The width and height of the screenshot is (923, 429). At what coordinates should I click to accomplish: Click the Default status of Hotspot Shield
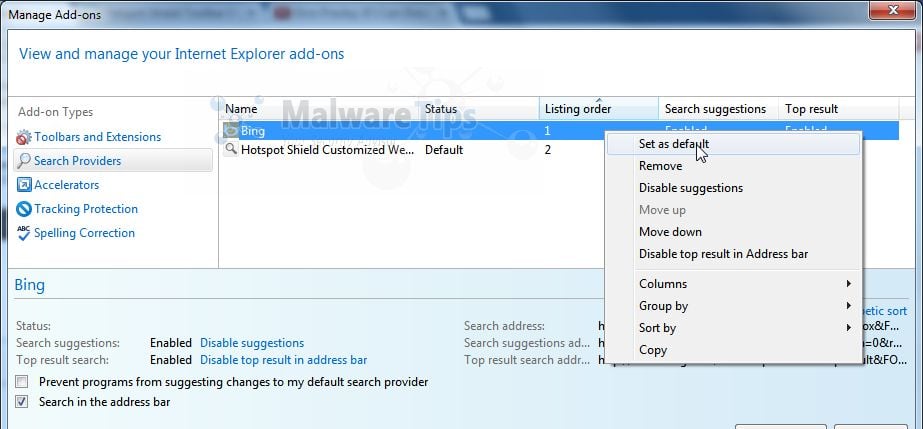tap(444, 150)
